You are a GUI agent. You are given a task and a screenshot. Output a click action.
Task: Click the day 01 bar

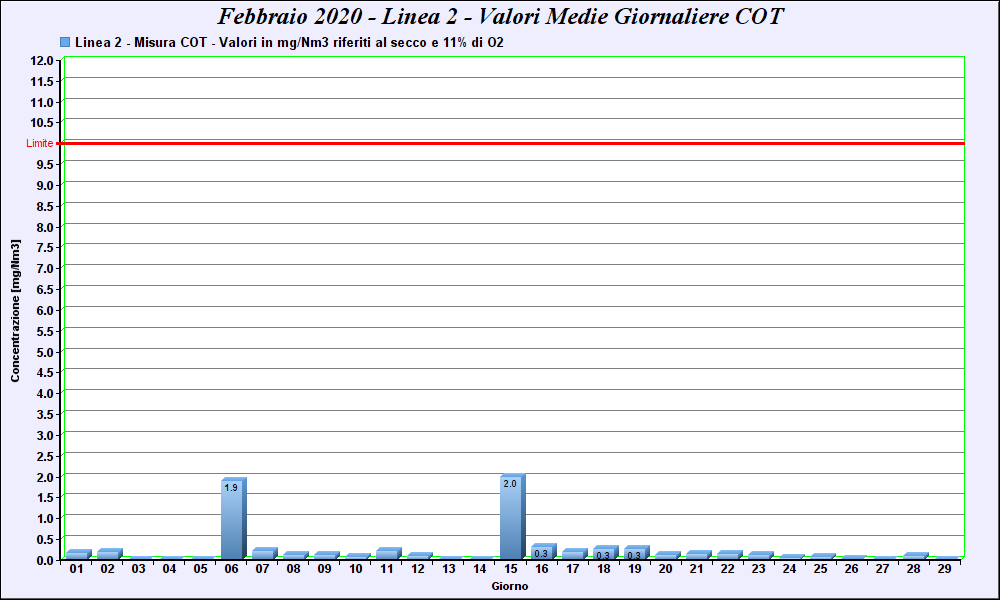[x=78, y=554]
